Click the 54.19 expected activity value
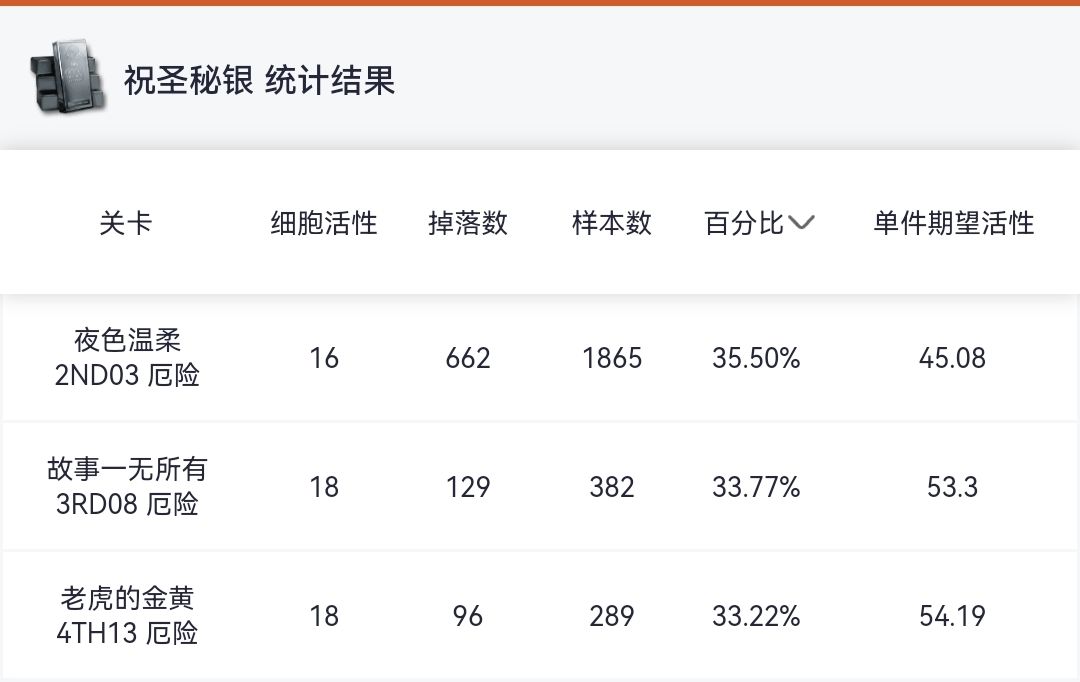The height and width of the screenshot is (682, 1080). [952, 616]
